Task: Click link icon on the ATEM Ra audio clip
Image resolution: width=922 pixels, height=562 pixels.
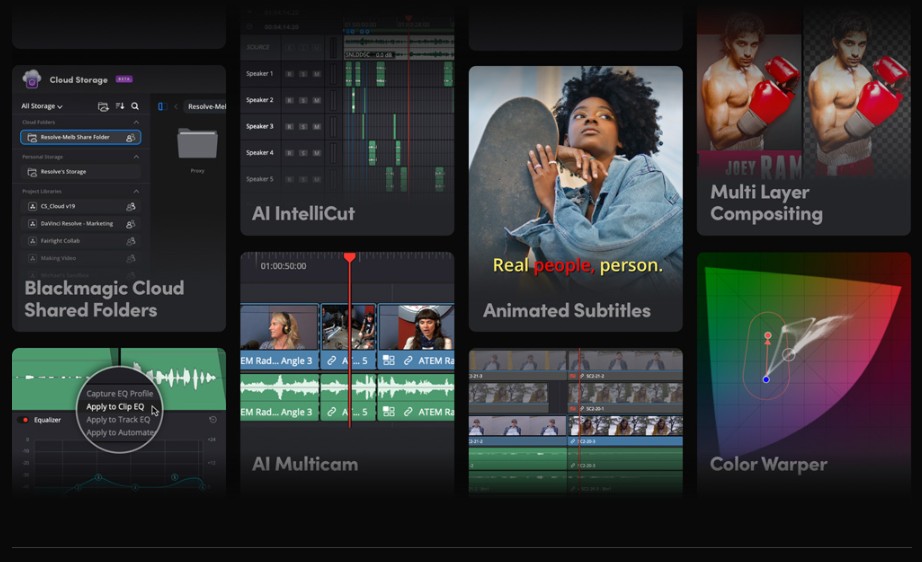Action: point(407,412)
